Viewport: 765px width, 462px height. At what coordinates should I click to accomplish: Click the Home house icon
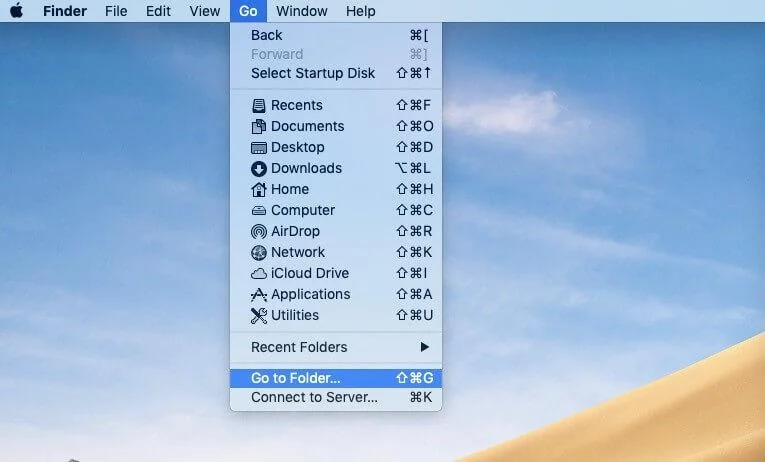click(x=259, y=189)
